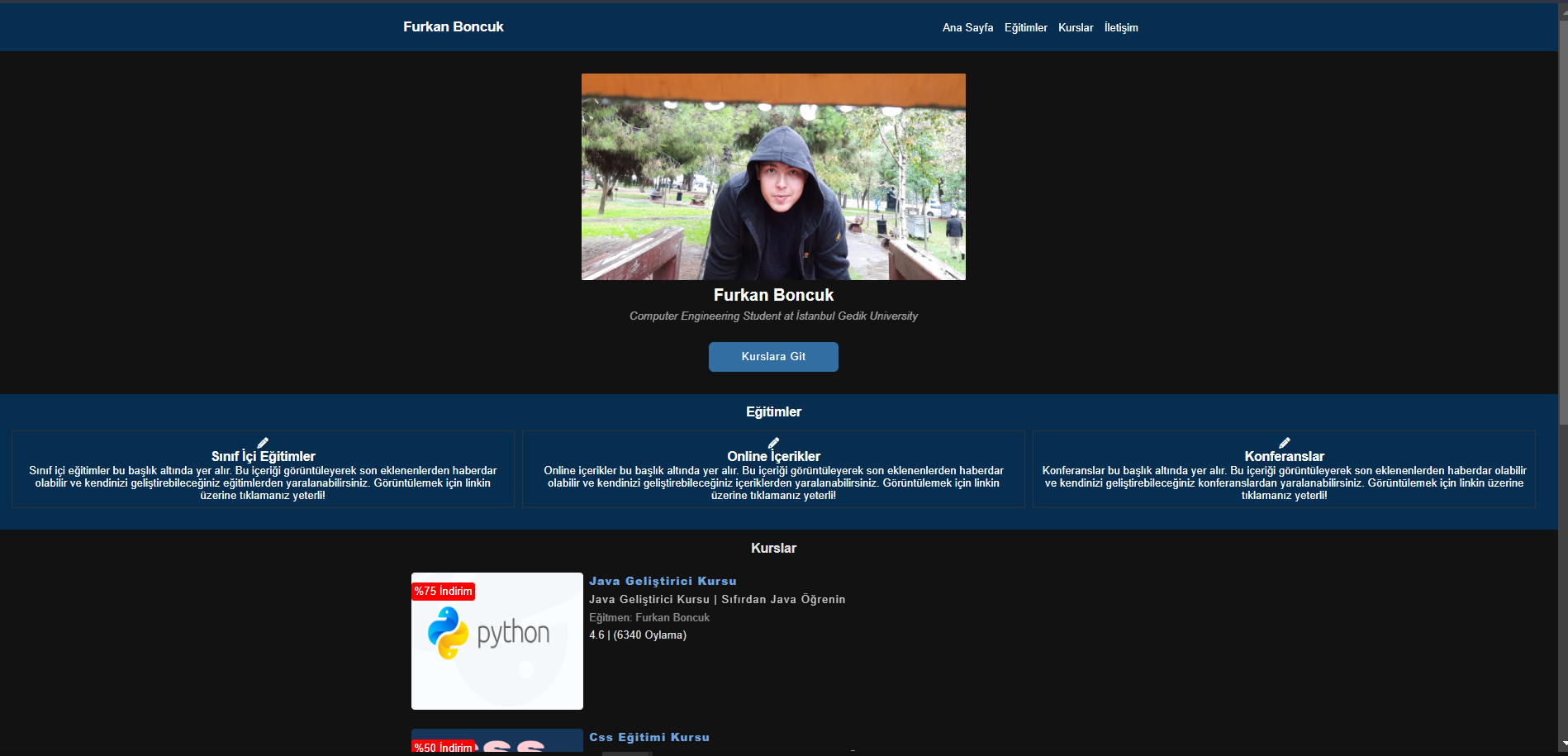The height and width of the screenshot is (756, 1568).
Task: Open the Css Eğitimi Kursu link
Action: [649, 737]
